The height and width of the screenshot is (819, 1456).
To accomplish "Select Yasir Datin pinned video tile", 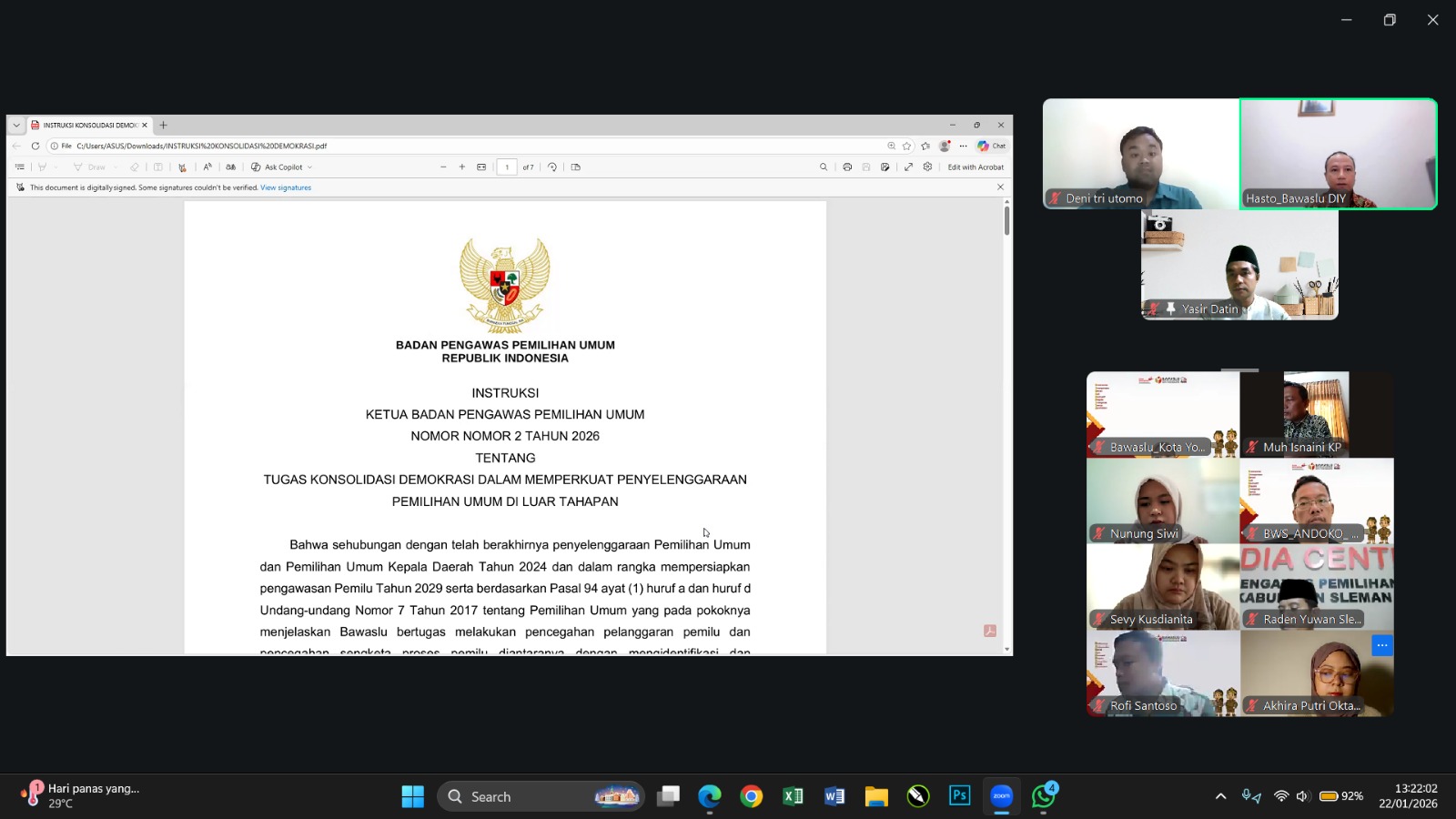I will [1239, 265].
